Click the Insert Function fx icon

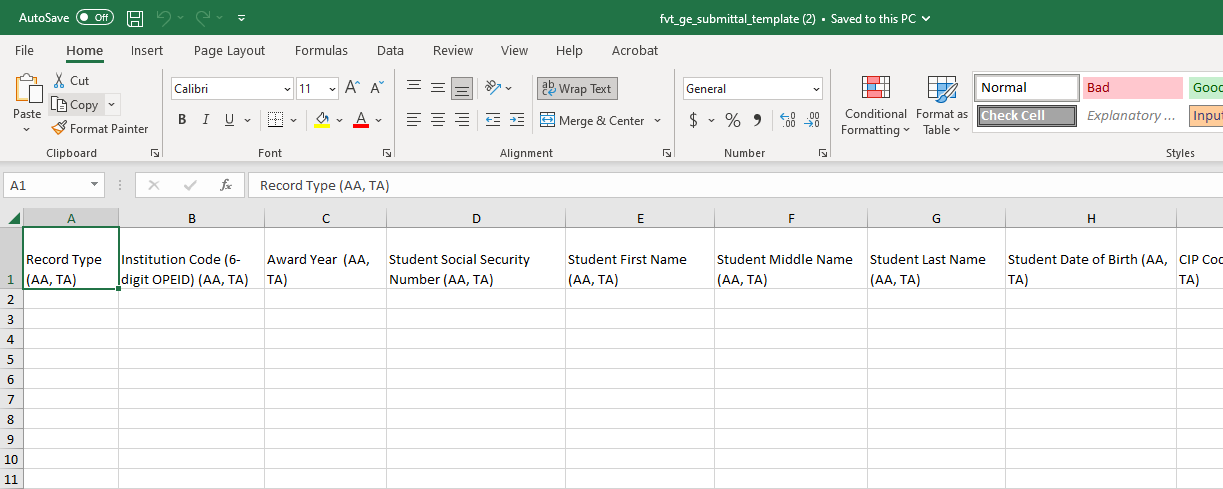[226, 185]
